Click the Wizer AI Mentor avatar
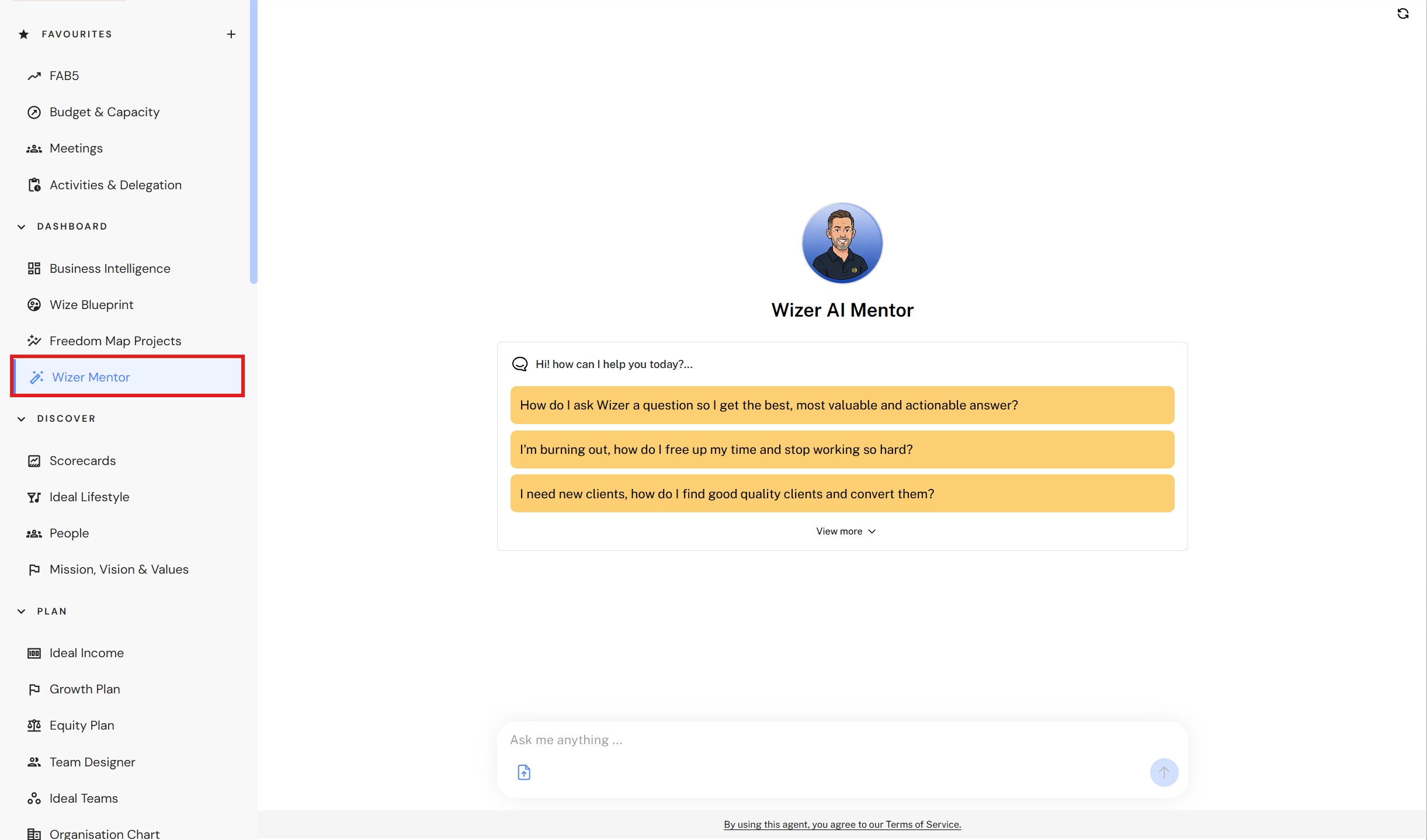Viewport: 1427px width, 840px height. pyautogui.click(x=842, y=243)
